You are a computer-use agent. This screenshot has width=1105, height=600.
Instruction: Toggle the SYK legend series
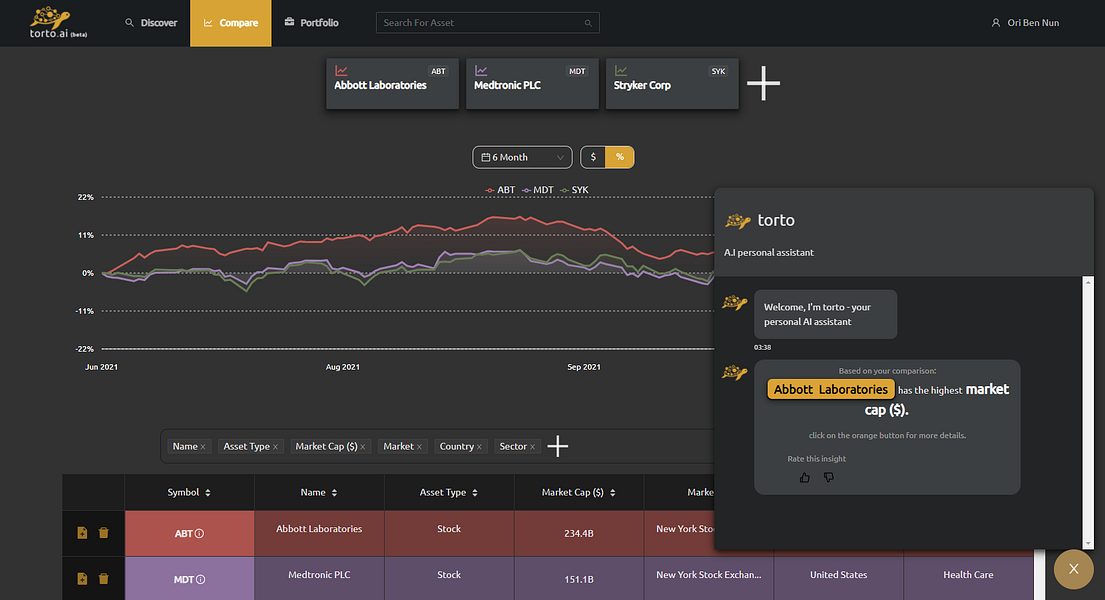tap(574, 190)
